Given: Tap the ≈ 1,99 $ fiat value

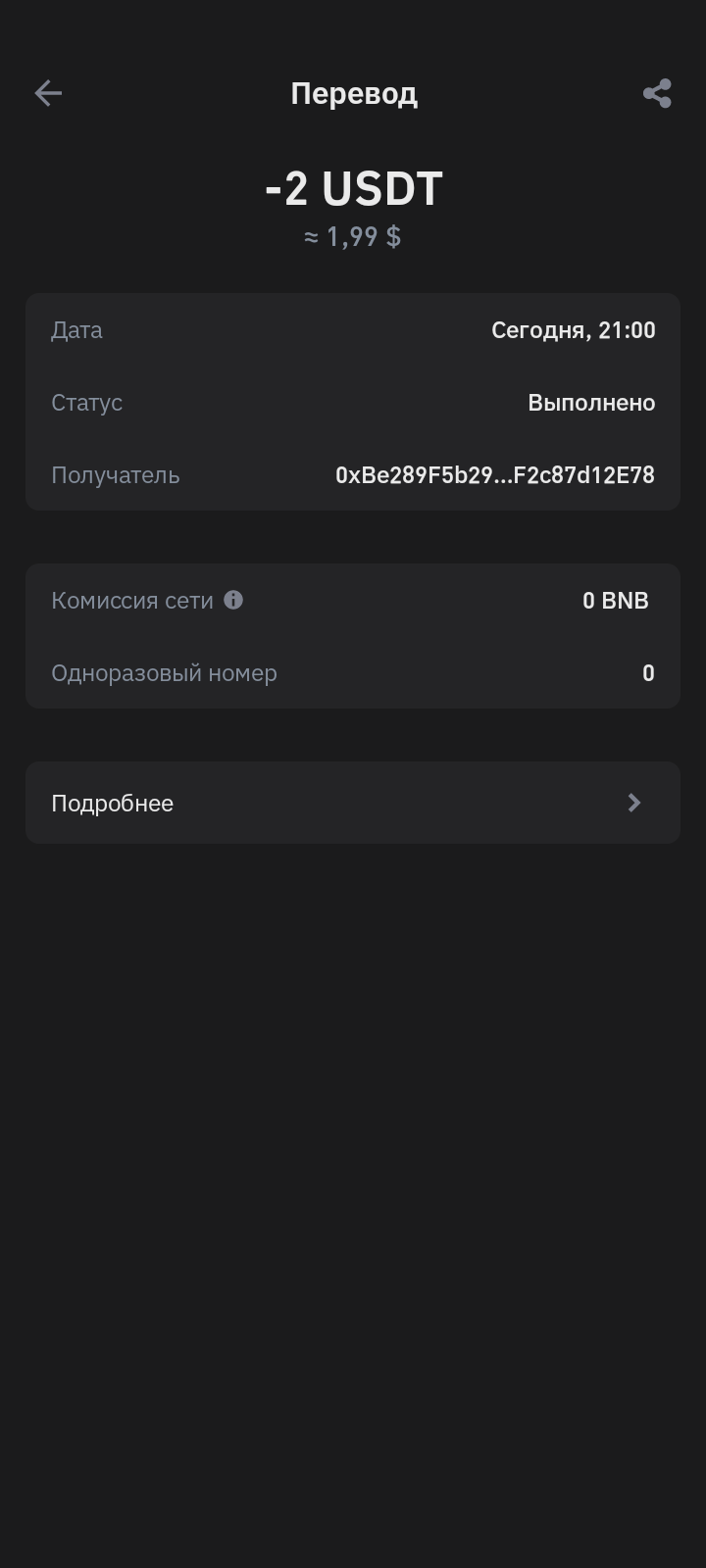Looking at the screenshot, I should 353,236.
